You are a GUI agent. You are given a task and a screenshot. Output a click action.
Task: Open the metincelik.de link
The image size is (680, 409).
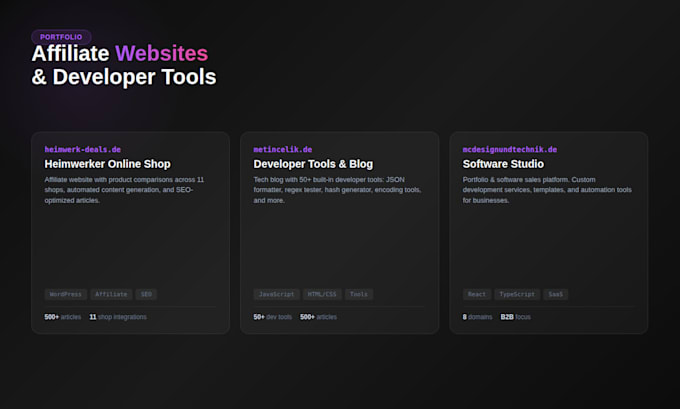click(x=283, y=149)
